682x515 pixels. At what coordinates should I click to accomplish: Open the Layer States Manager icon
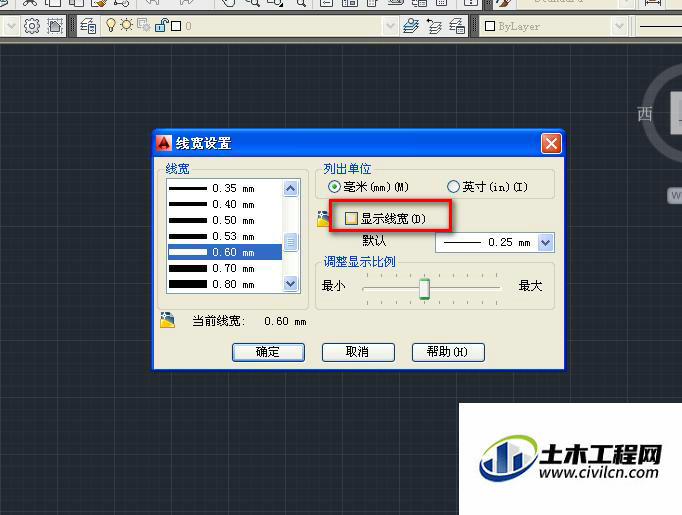457,26
